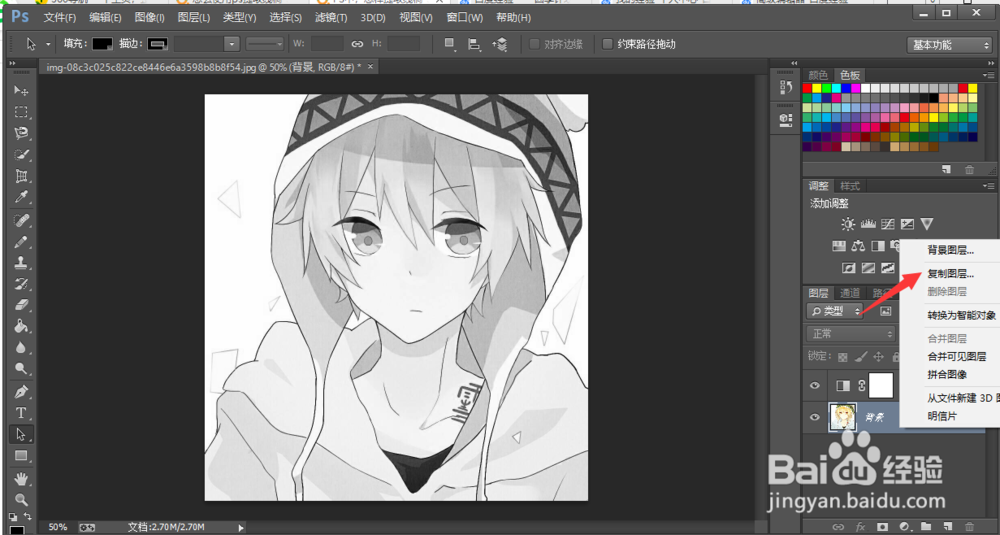Select the Brush tool

click(x=21, y=242)
